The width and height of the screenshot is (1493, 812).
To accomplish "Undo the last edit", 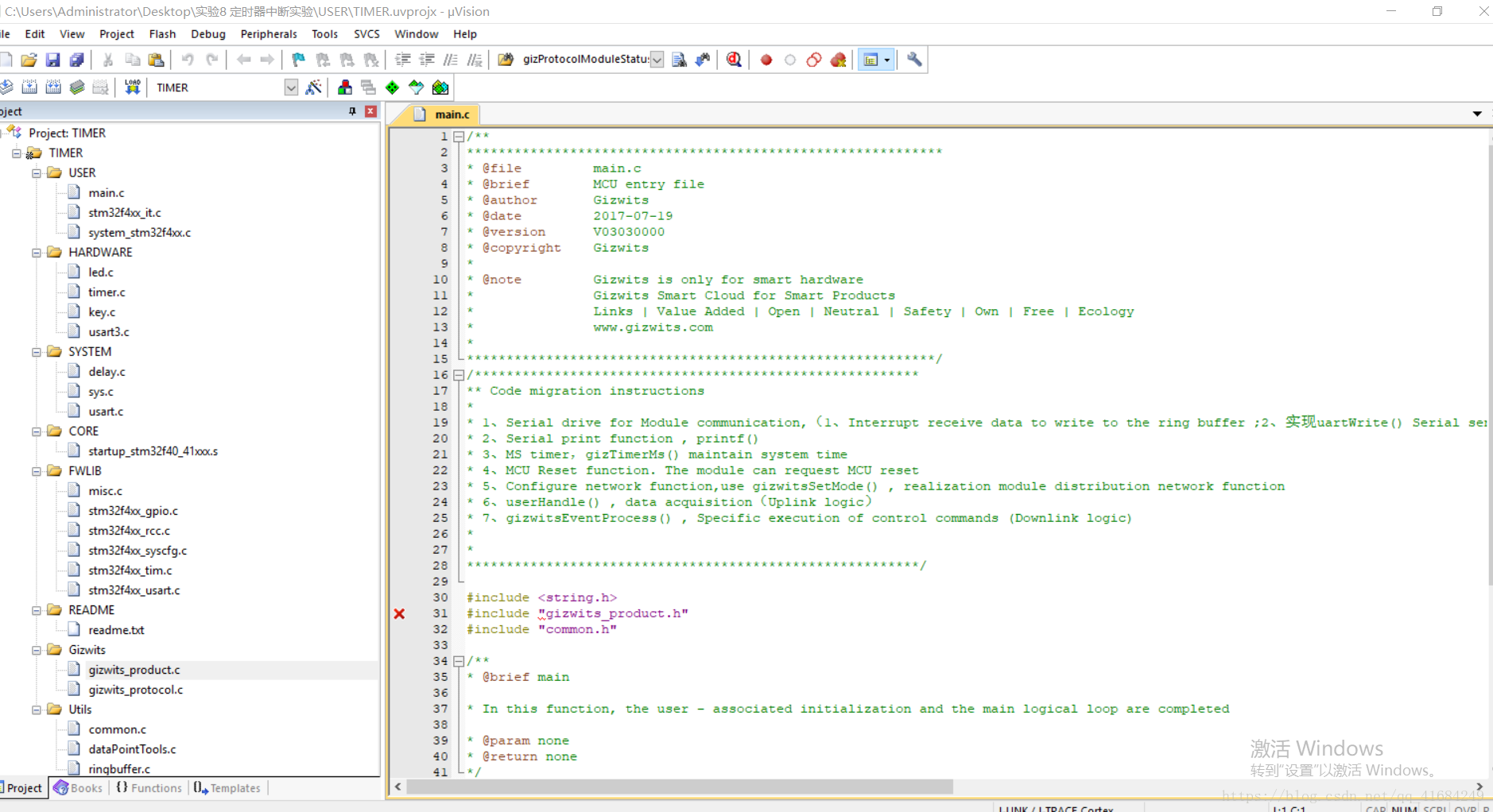I will coord(188,60).
